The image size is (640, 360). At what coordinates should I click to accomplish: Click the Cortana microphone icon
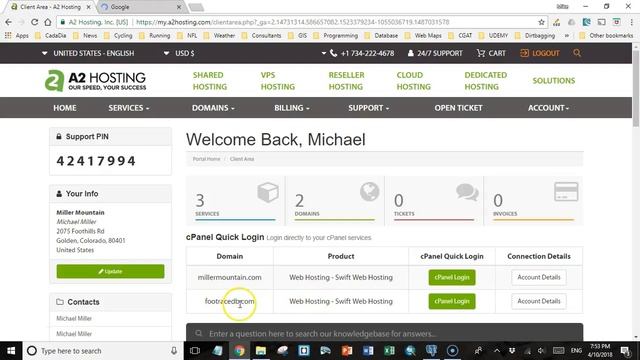point(174,351)
